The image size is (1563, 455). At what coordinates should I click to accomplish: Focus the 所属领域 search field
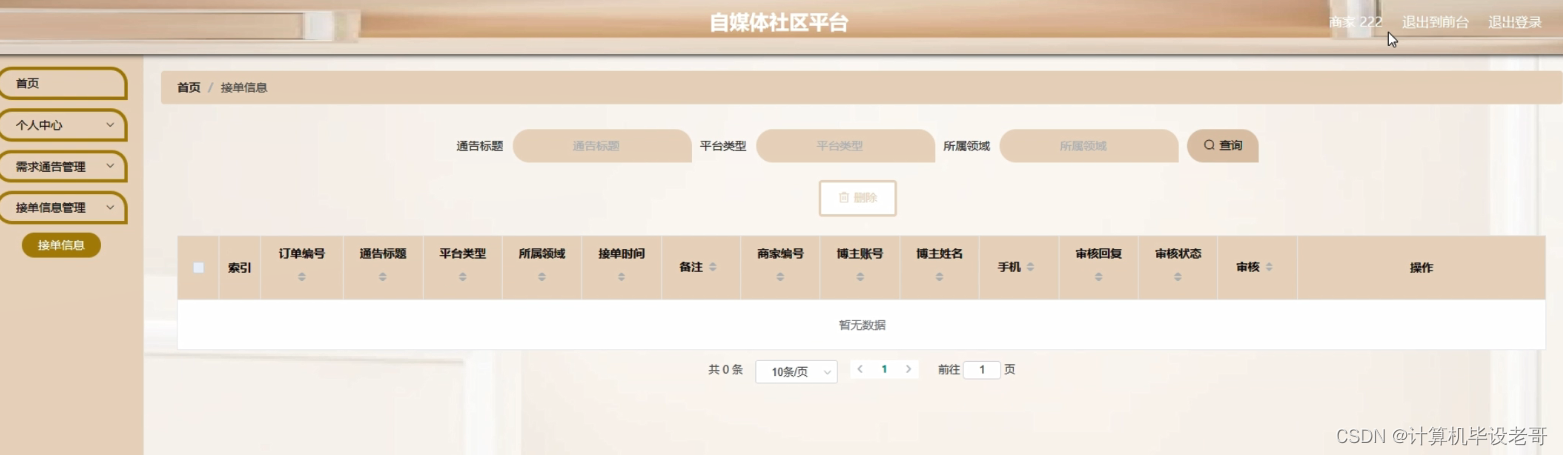click(x=1088, y=145)
